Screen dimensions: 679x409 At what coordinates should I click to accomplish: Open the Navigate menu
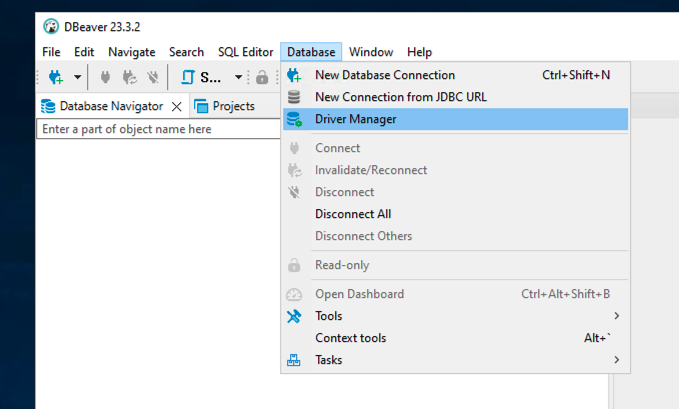pyautogui.click(x=132, y=52)
